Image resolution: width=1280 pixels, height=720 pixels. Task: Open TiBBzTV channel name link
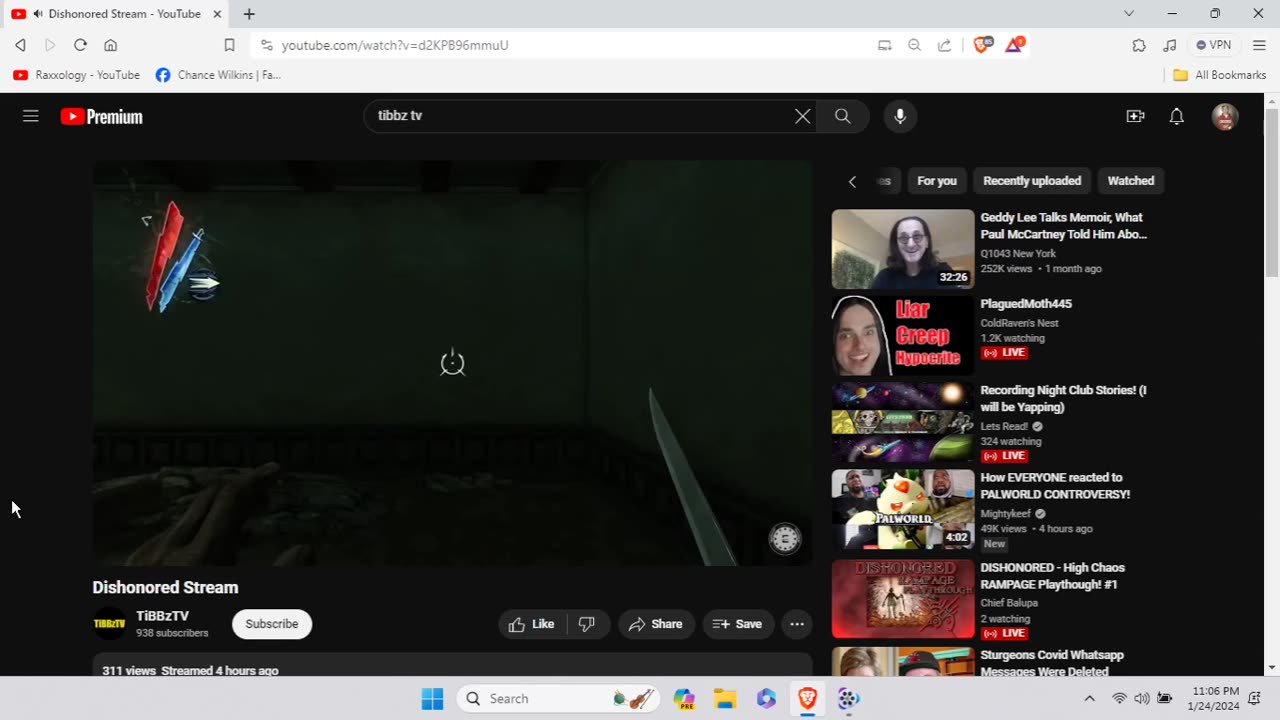(x=163, y=616)
